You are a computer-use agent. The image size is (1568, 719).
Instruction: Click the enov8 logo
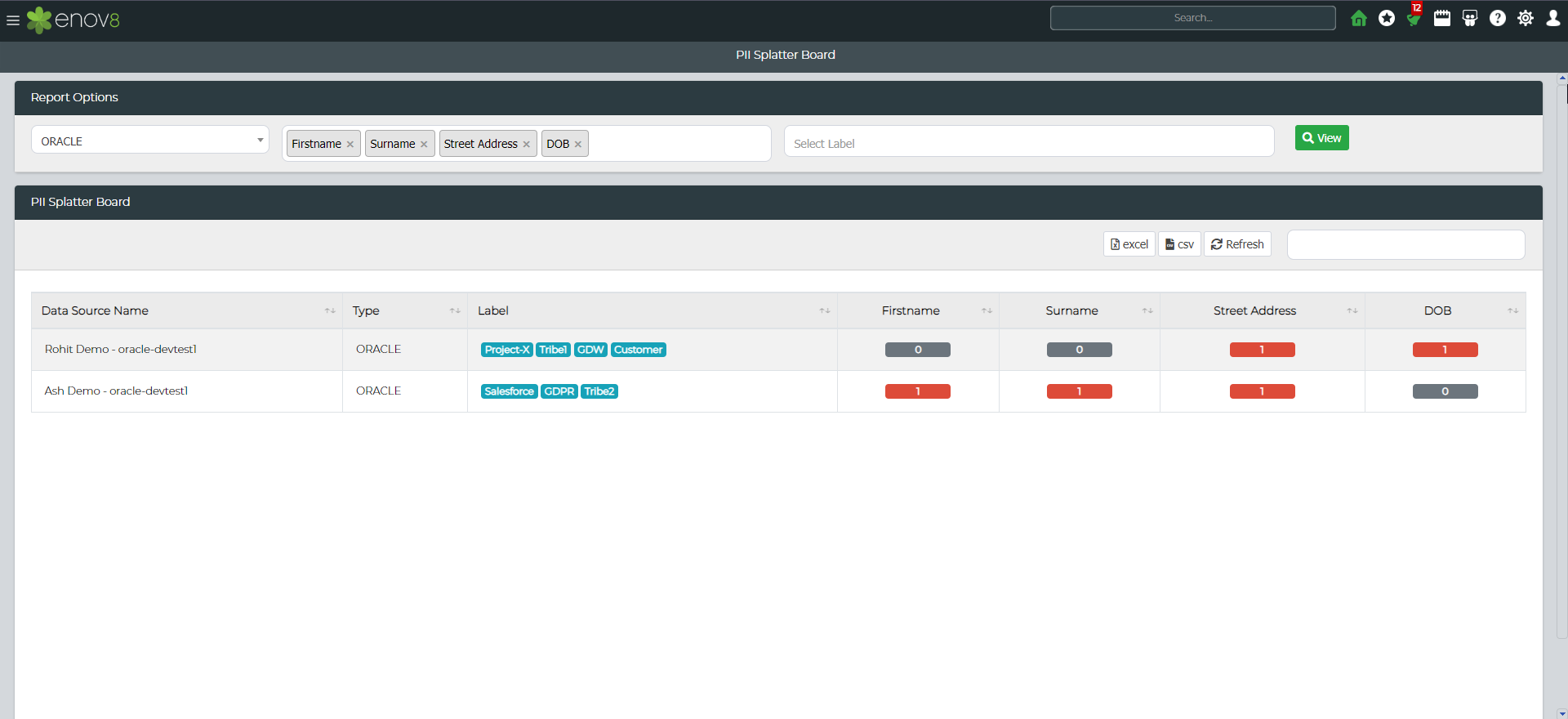pyautogui.click(x=73, y=20)
